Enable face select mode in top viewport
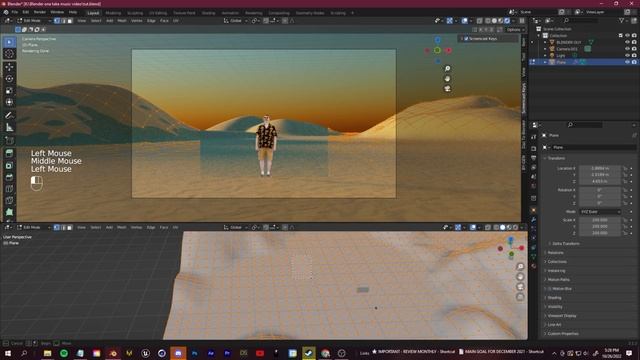640x360 pixels. tap(69, 20)
